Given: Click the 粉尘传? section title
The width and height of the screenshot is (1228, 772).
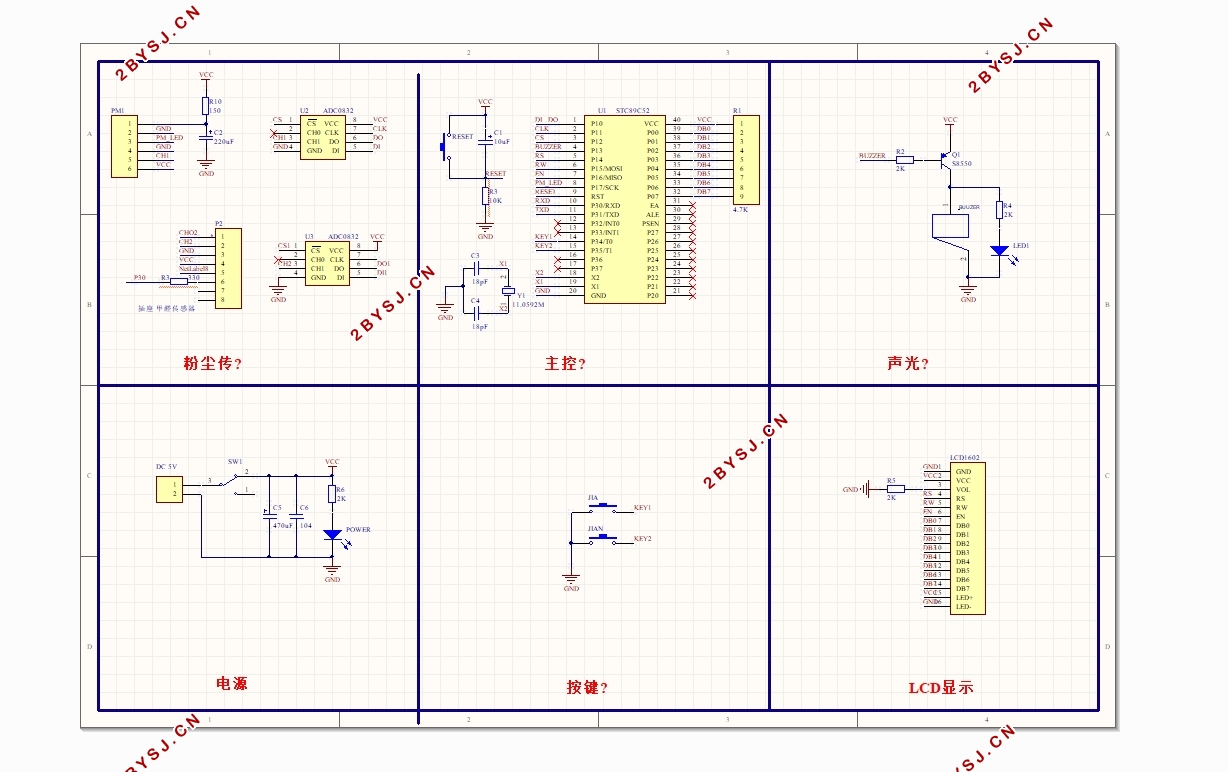Looking at the screenshot, I should pos(213,364).
